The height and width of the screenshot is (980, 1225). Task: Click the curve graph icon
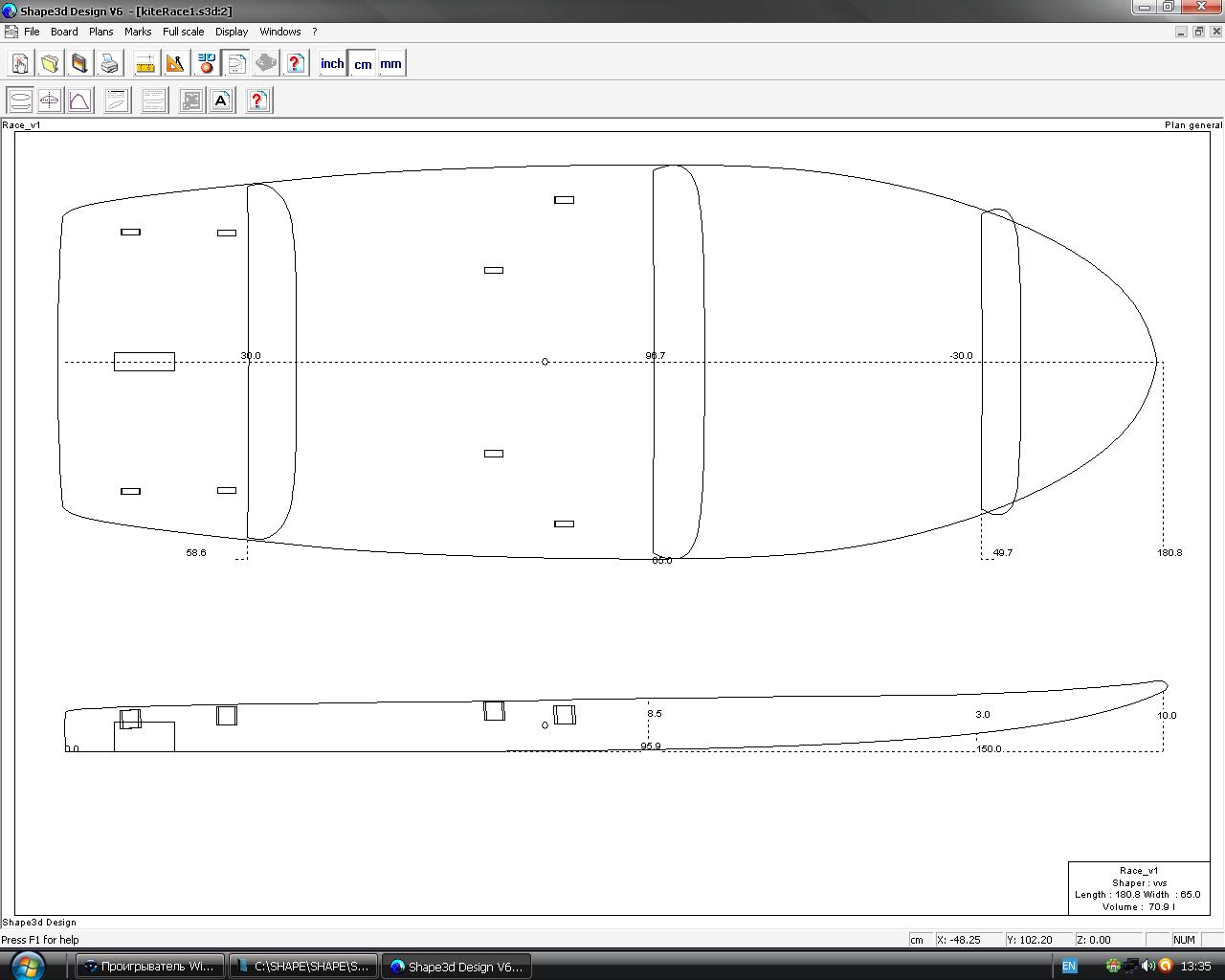click(79, 100)
